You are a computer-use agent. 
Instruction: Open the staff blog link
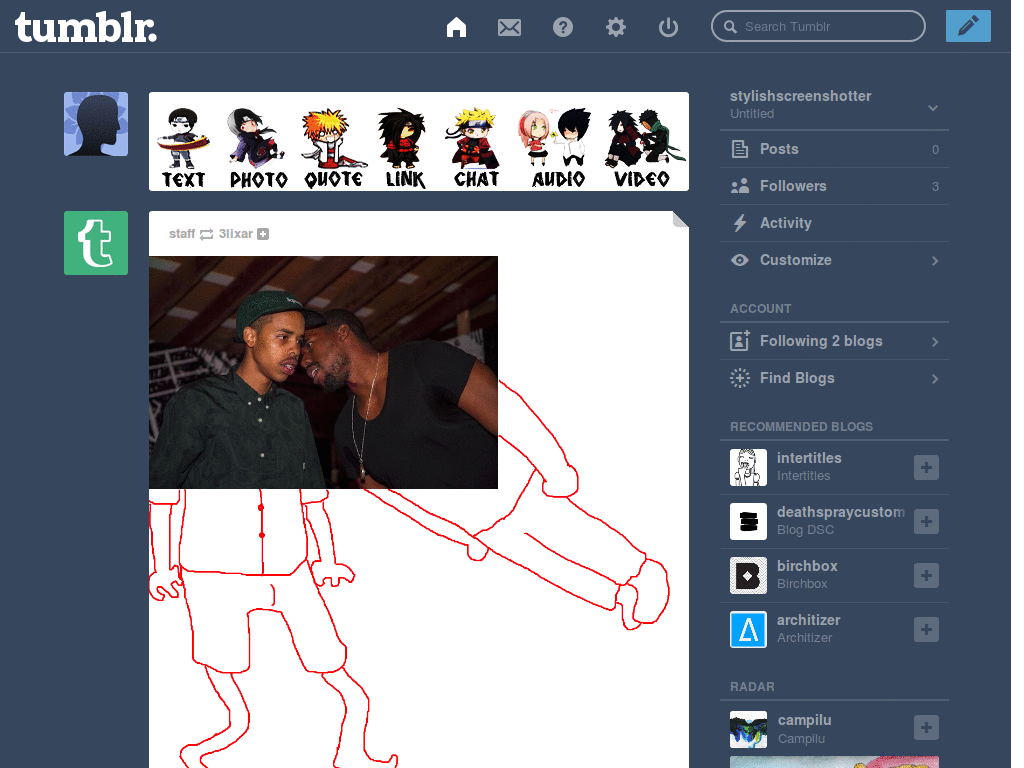pos(182,234)
